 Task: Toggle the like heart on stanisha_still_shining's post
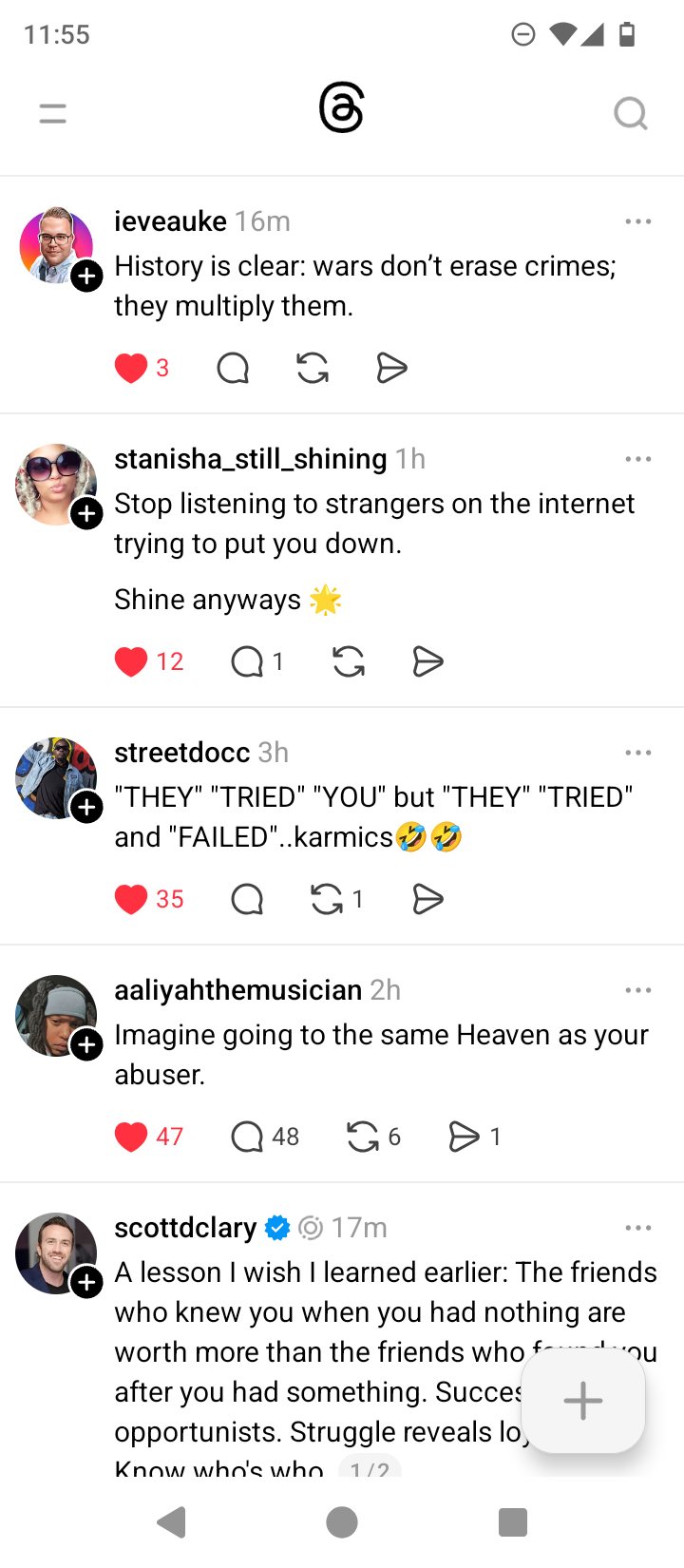pos(131,661)
